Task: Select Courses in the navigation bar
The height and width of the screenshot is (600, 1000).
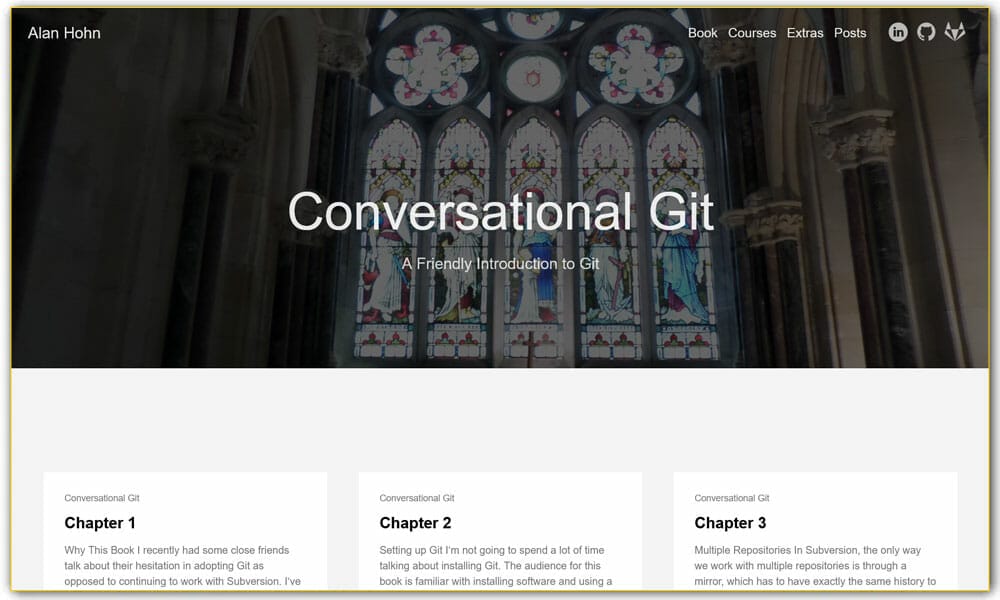Action: tap(751, 33)
